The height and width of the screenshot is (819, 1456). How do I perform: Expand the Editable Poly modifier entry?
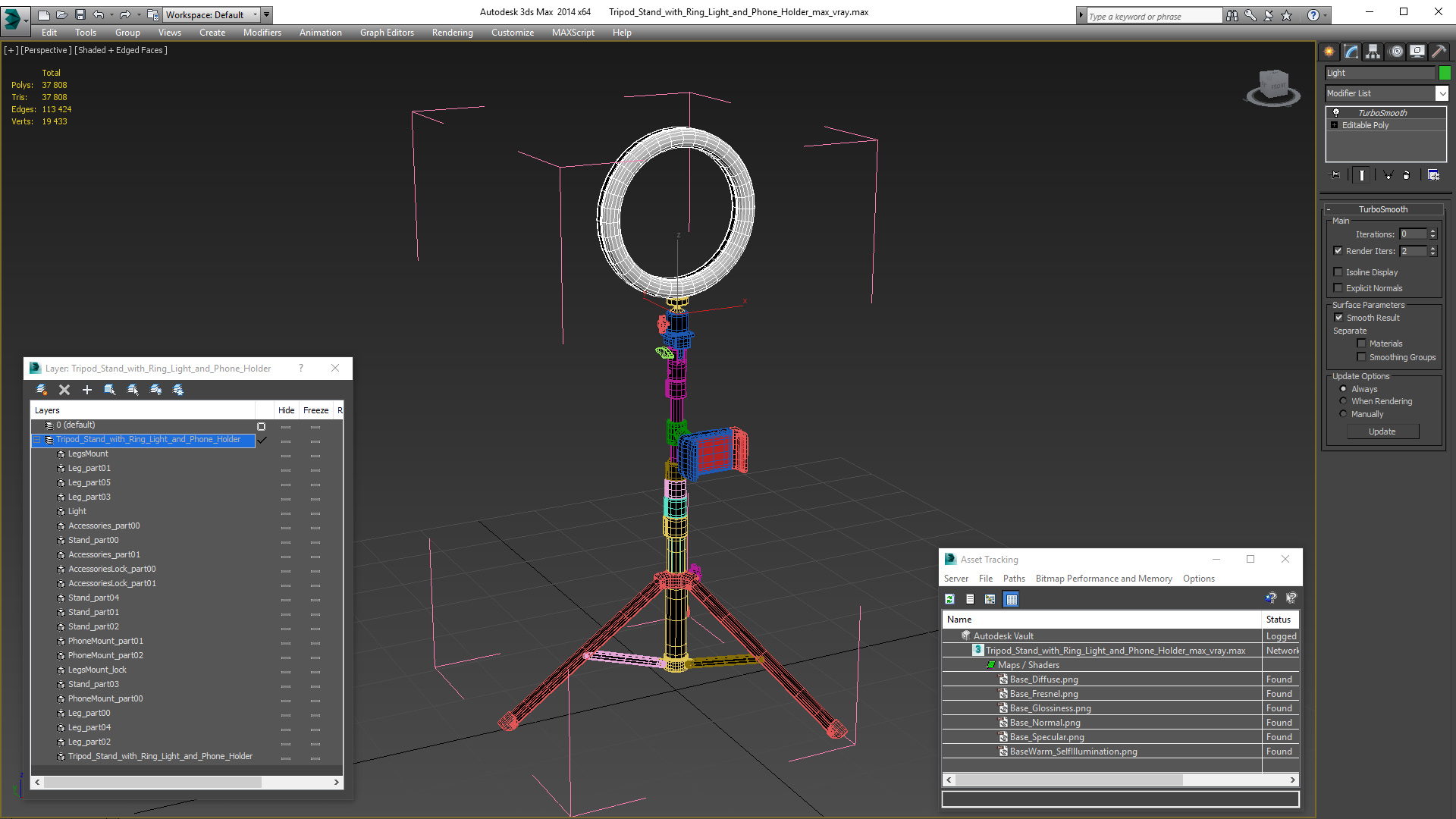pyautogui.click(x=1335, y=125)
